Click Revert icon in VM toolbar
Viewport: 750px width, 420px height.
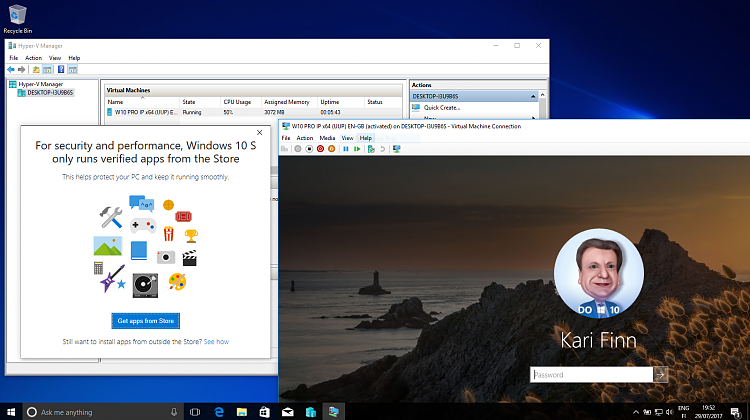click(x=382, y=149)
